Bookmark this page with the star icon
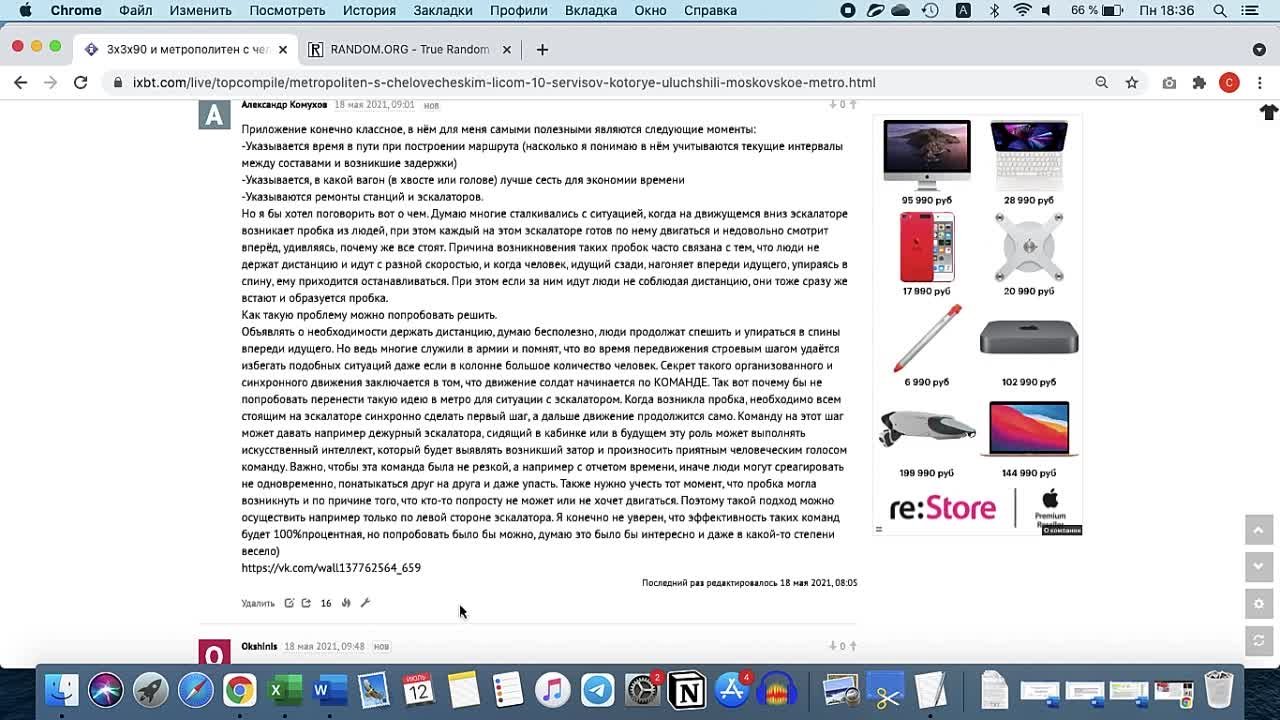The height and width of the screenshot is (720, 1280). click(x=1132, y=83)
